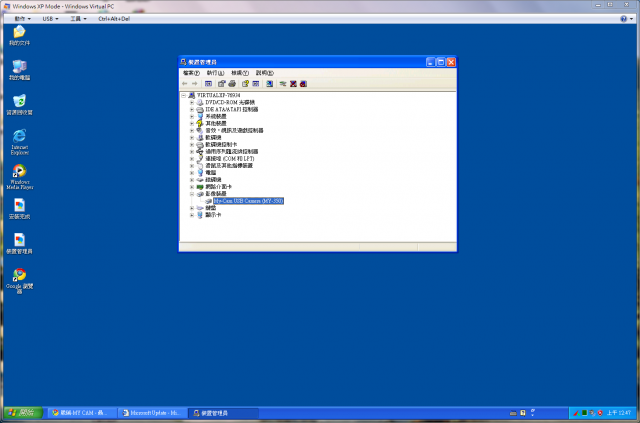Switch to the Microsoft Update taskbar button
The image size is (640, 423).
tap(153, 413)
